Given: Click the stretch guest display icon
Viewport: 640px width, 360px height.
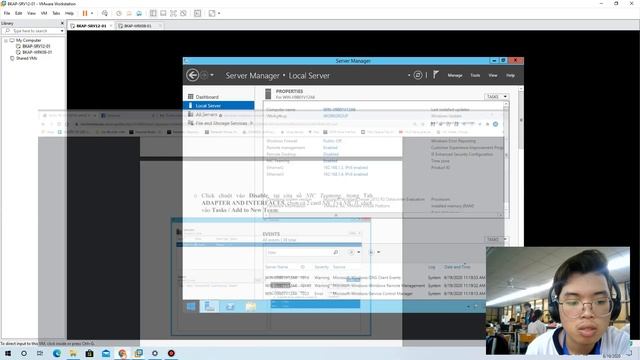Looking at the screenshot, I should point(212,13).
